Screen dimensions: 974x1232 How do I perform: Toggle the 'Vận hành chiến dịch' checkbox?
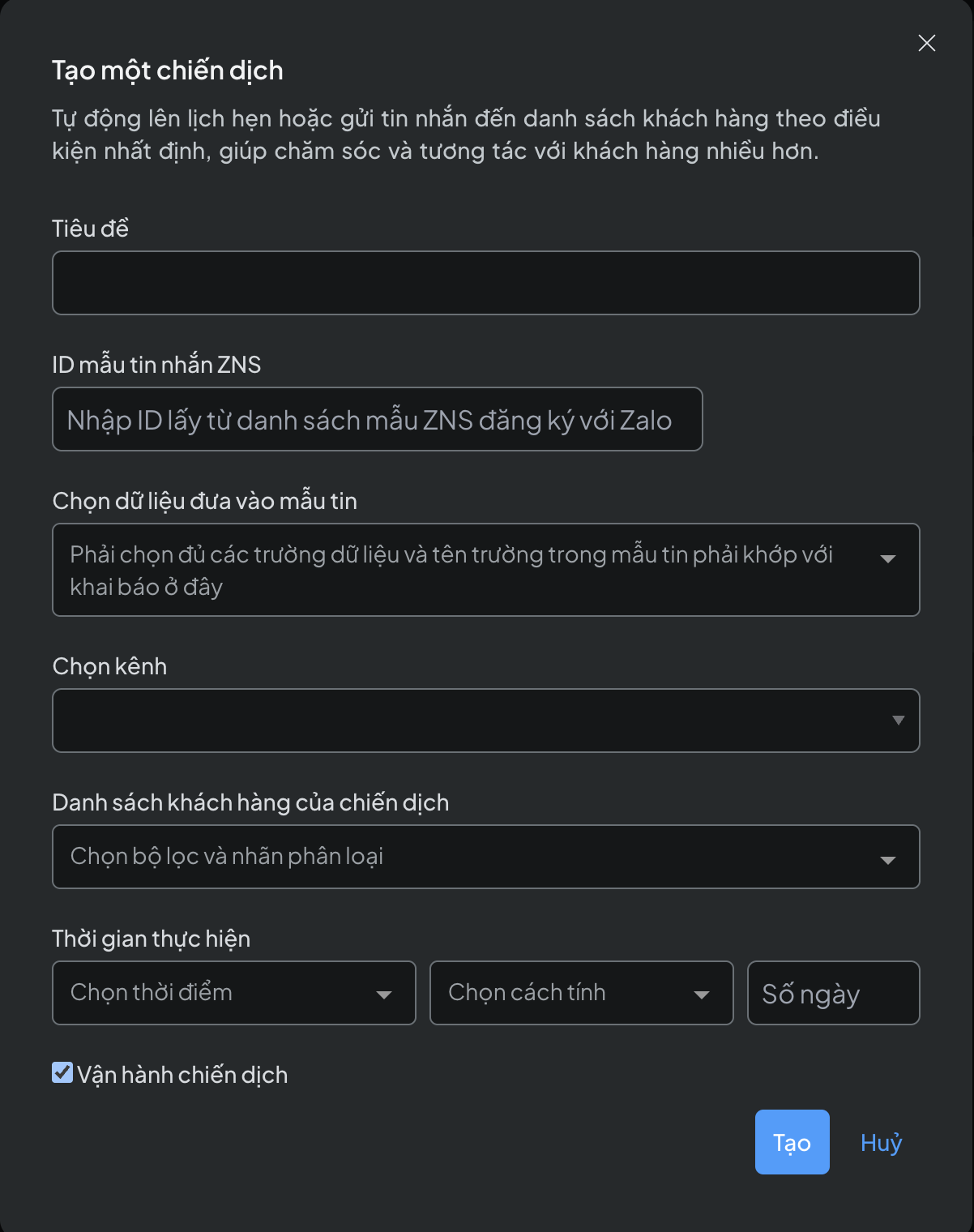62,1073
